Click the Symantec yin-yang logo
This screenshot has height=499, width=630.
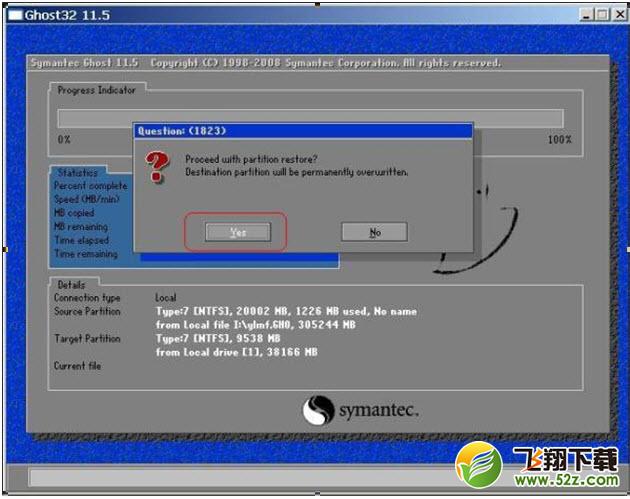pos(318,410)
